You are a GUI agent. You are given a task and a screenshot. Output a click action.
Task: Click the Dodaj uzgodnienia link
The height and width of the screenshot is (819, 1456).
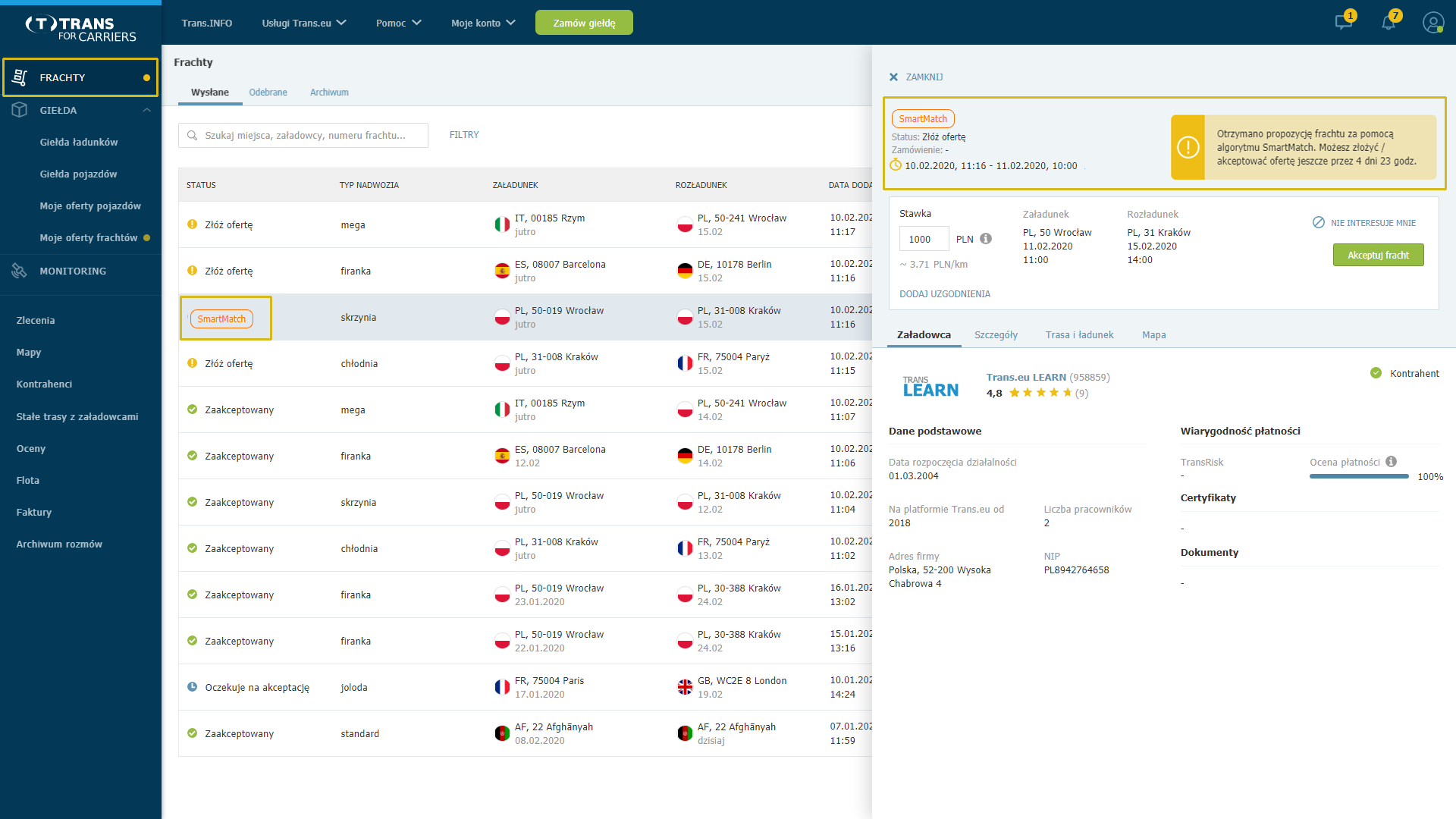coord(944,294)
